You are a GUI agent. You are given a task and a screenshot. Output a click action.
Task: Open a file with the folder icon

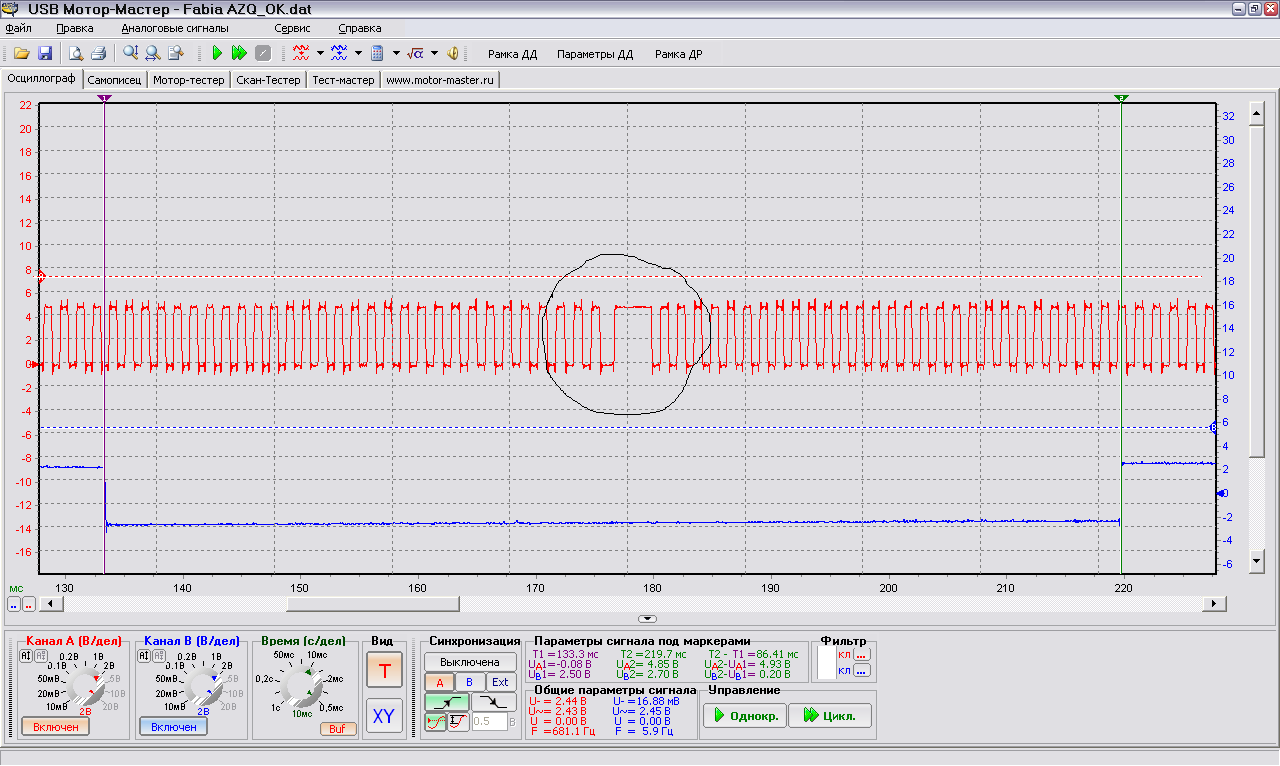(21, 54)
